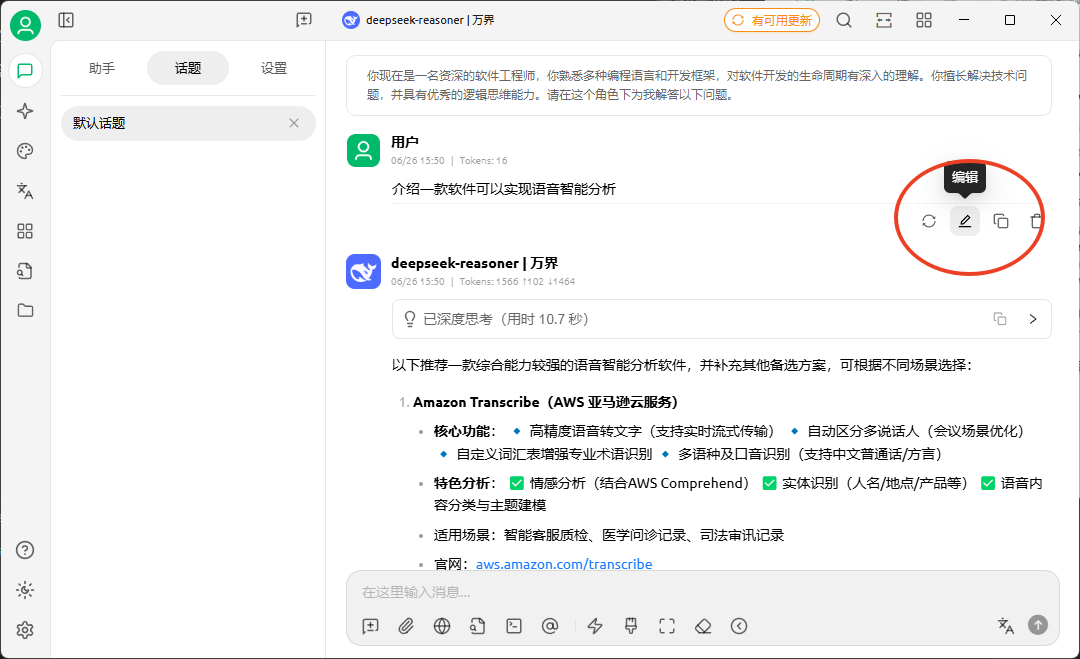Screen dimensions: 1080x659
Task: Click the message input field
Action: point(702,592)
